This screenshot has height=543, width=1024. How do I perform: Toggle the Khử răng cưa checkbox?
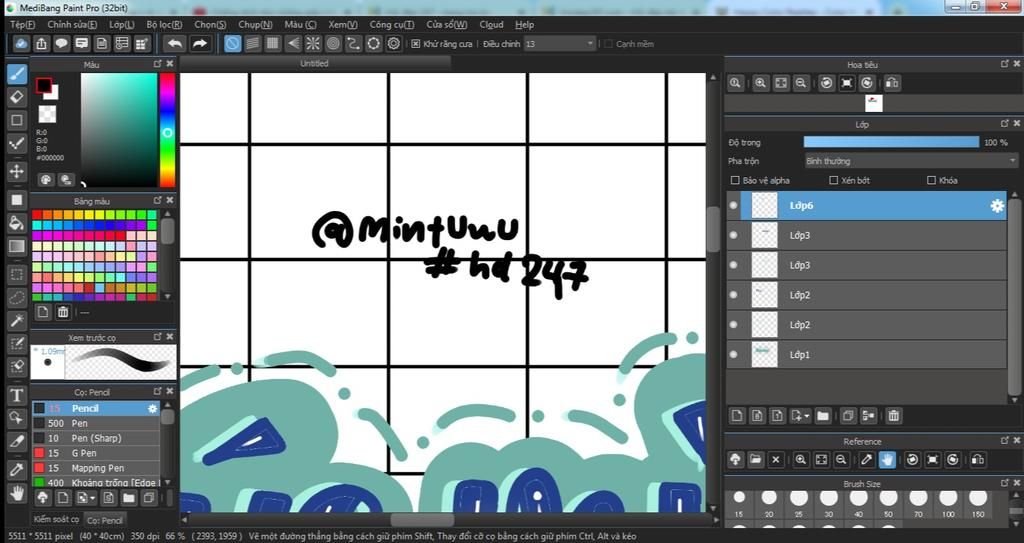tap(415, 44)
